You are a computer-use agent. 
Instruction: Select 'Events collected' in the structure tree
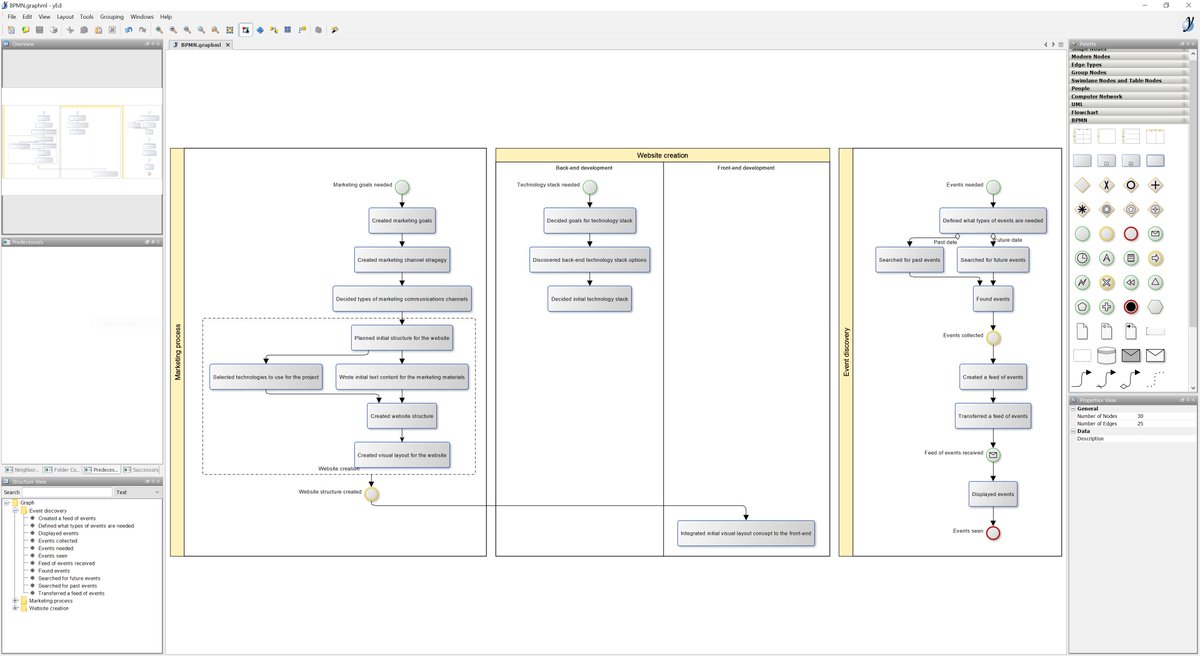point(57,541)
